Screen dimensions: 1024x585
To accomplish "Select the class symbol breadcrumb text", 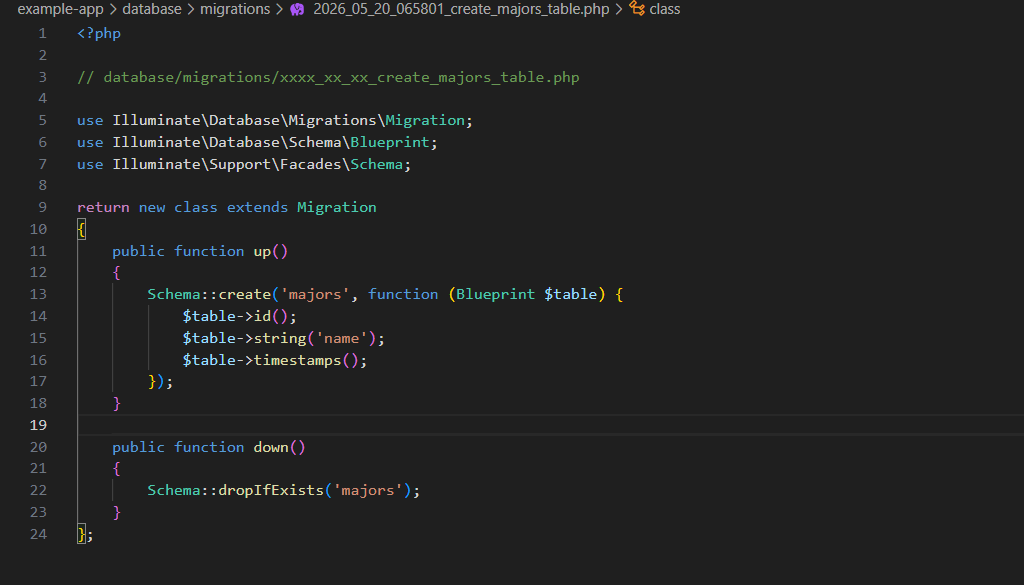I will [665, 9].
